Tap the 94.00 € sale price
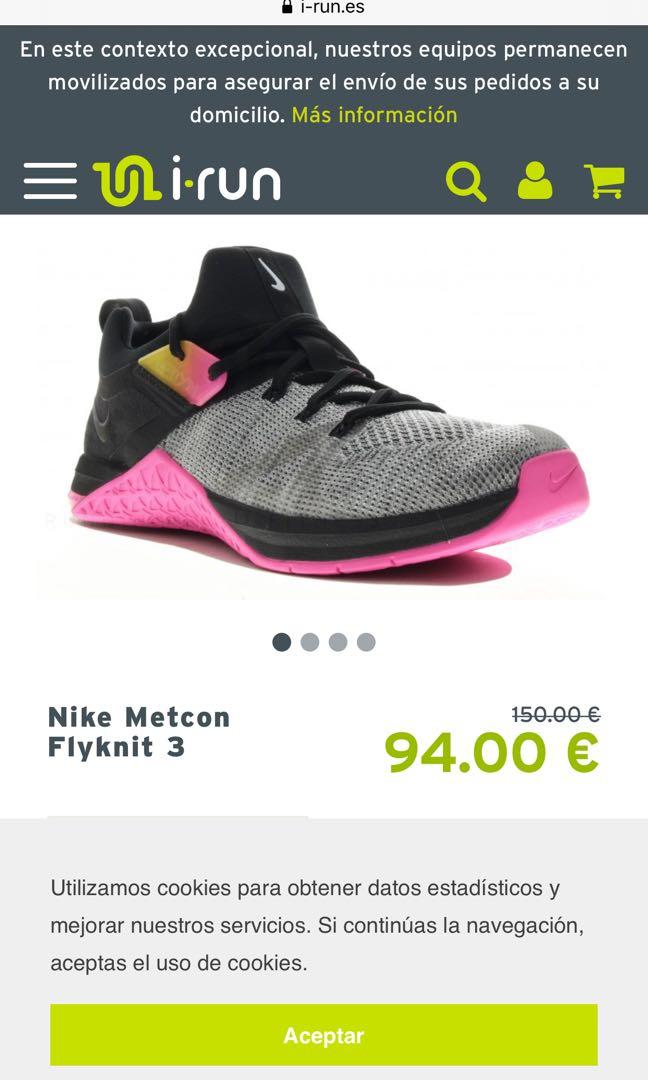The height and width of the screenshot is (1080, 648). coord(492,752)
